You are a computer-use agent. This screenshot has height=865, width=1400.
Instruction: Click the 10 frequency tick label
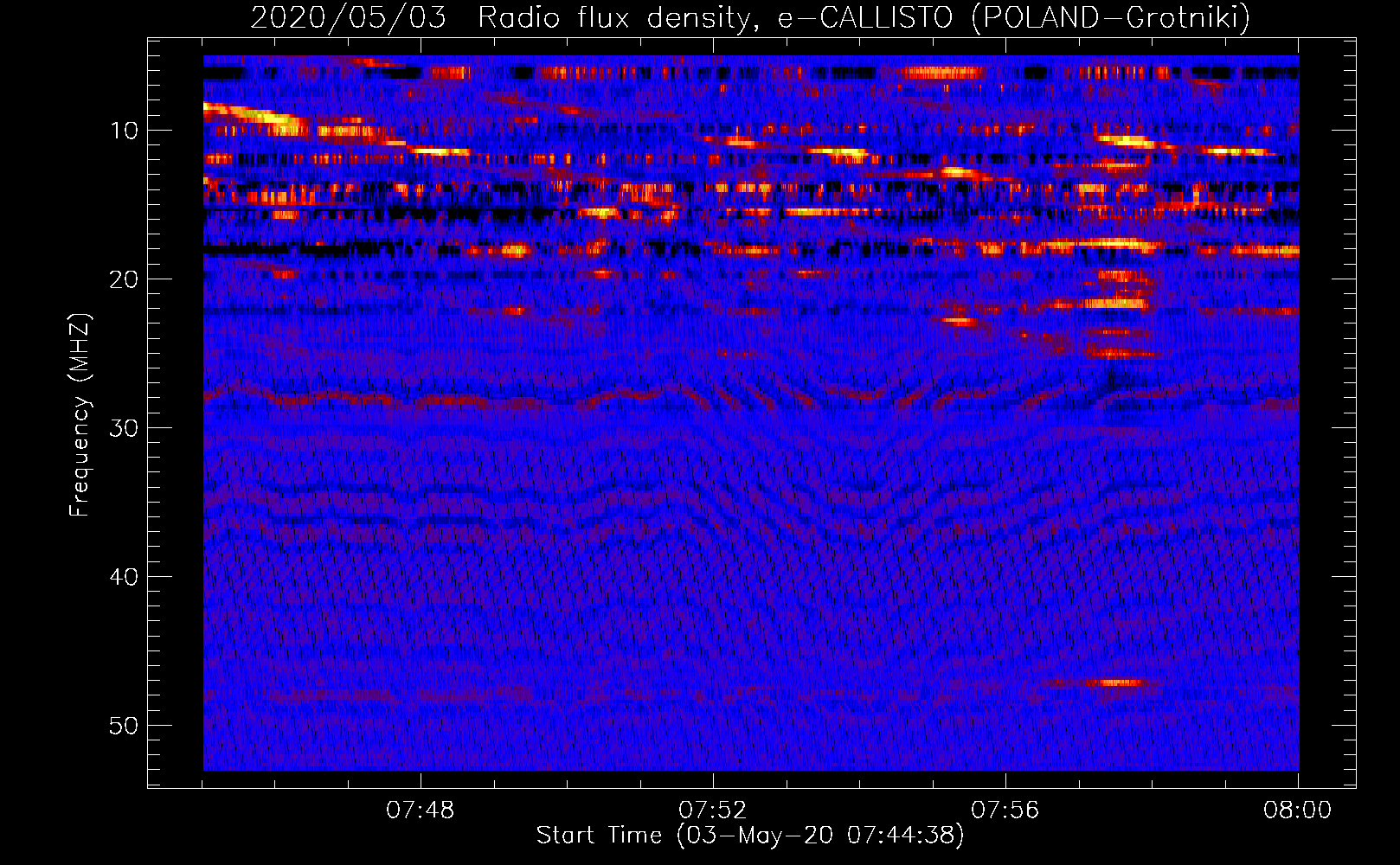coord(125,131)
